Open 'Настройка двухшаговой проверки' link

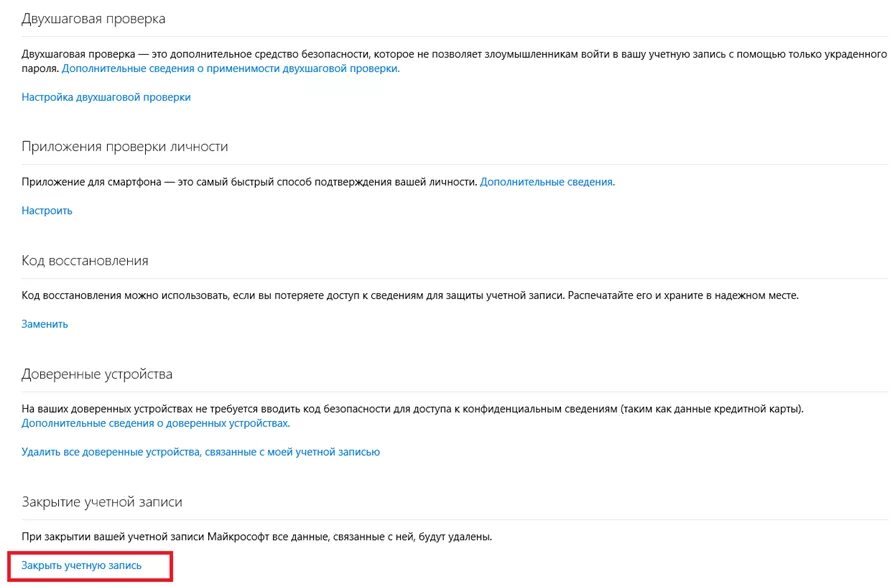[x=106, y=97]
